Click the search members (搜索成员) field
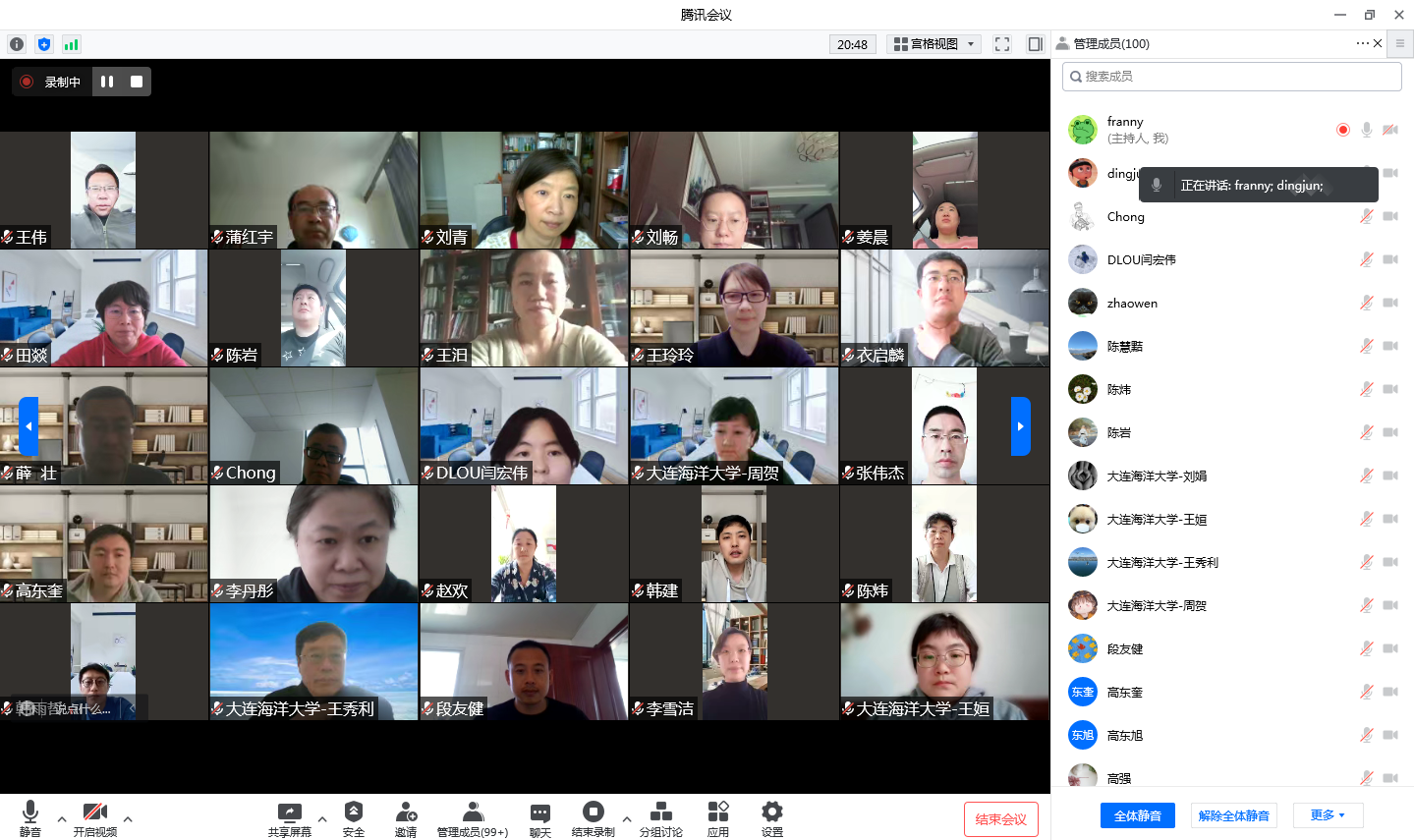The image size is (1414, 840). pos(1232,77)
